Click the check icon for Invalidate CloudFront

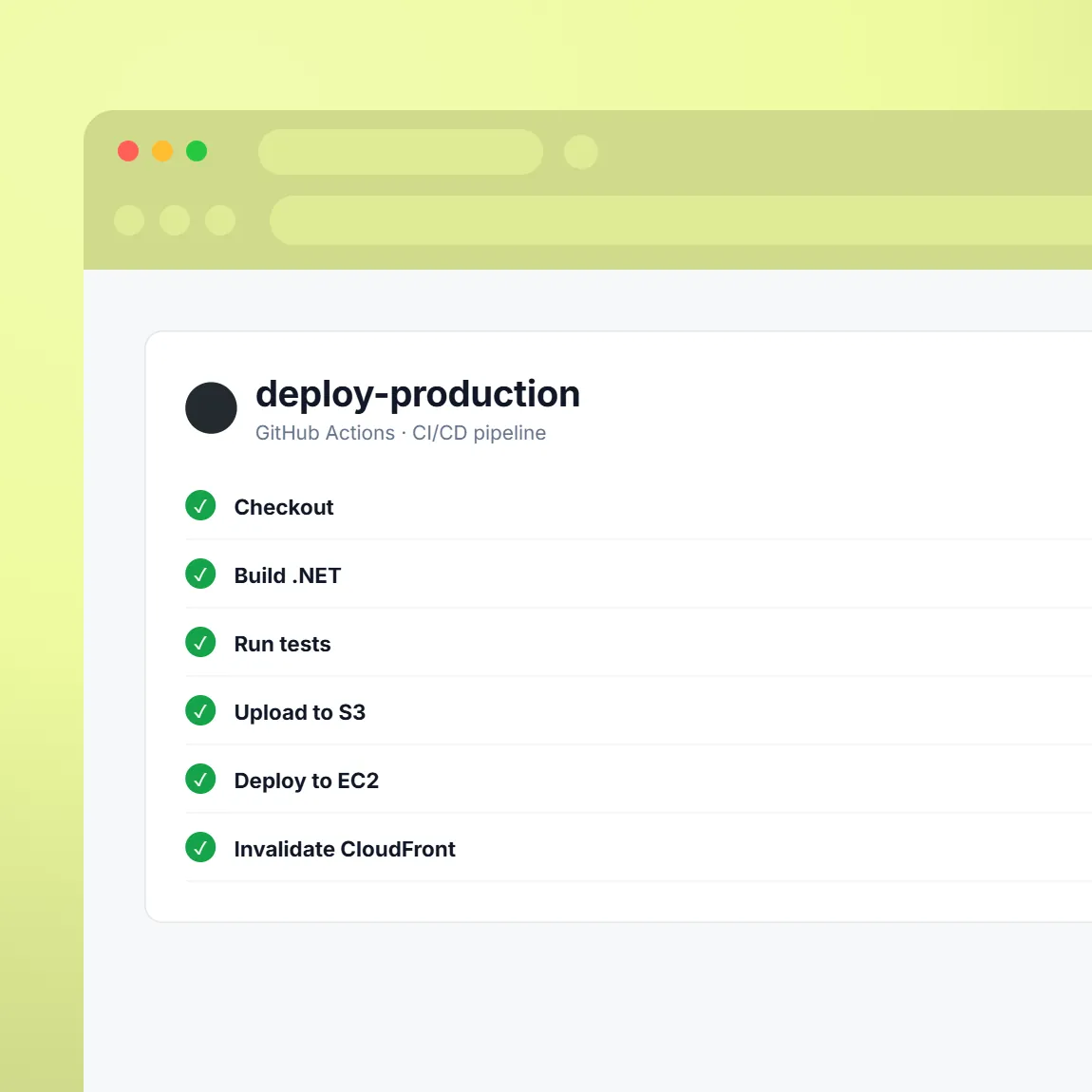[x=200, y=847]
